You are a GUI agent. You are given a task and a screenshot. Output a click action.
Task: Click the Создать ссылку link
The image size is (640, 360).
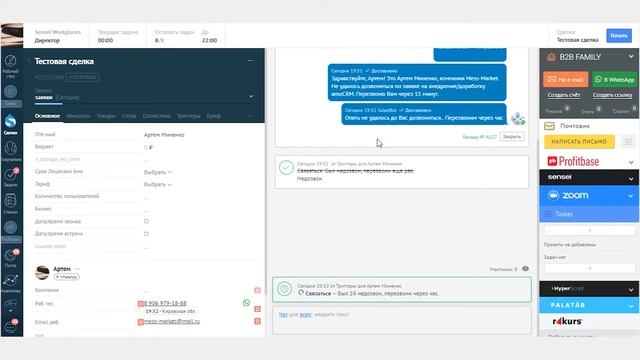(x=612, y=95)
